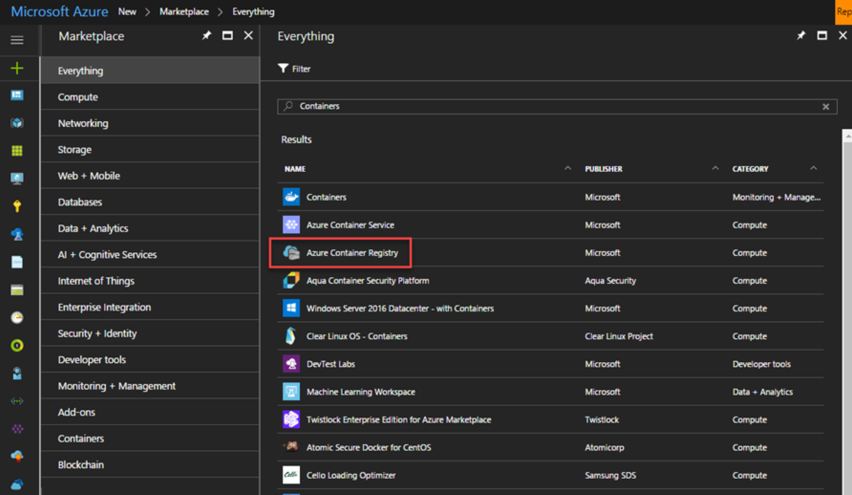This screenshot has width=852, height=495.
Task: Click the results list vertical scrollbar
Action: pyautogui.click(x=847, y=312)
